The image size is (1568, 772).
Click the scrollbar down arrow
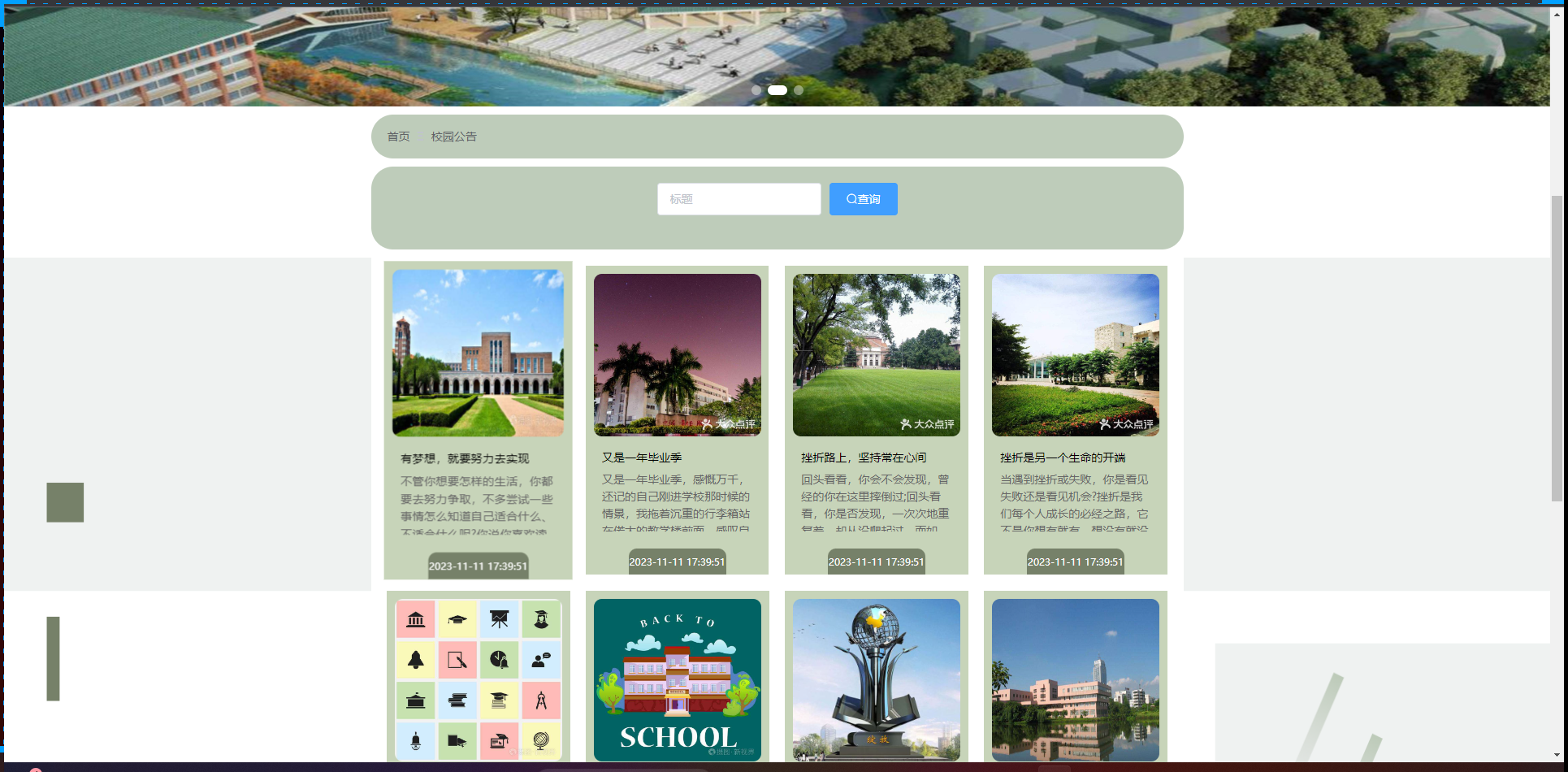1557,755
